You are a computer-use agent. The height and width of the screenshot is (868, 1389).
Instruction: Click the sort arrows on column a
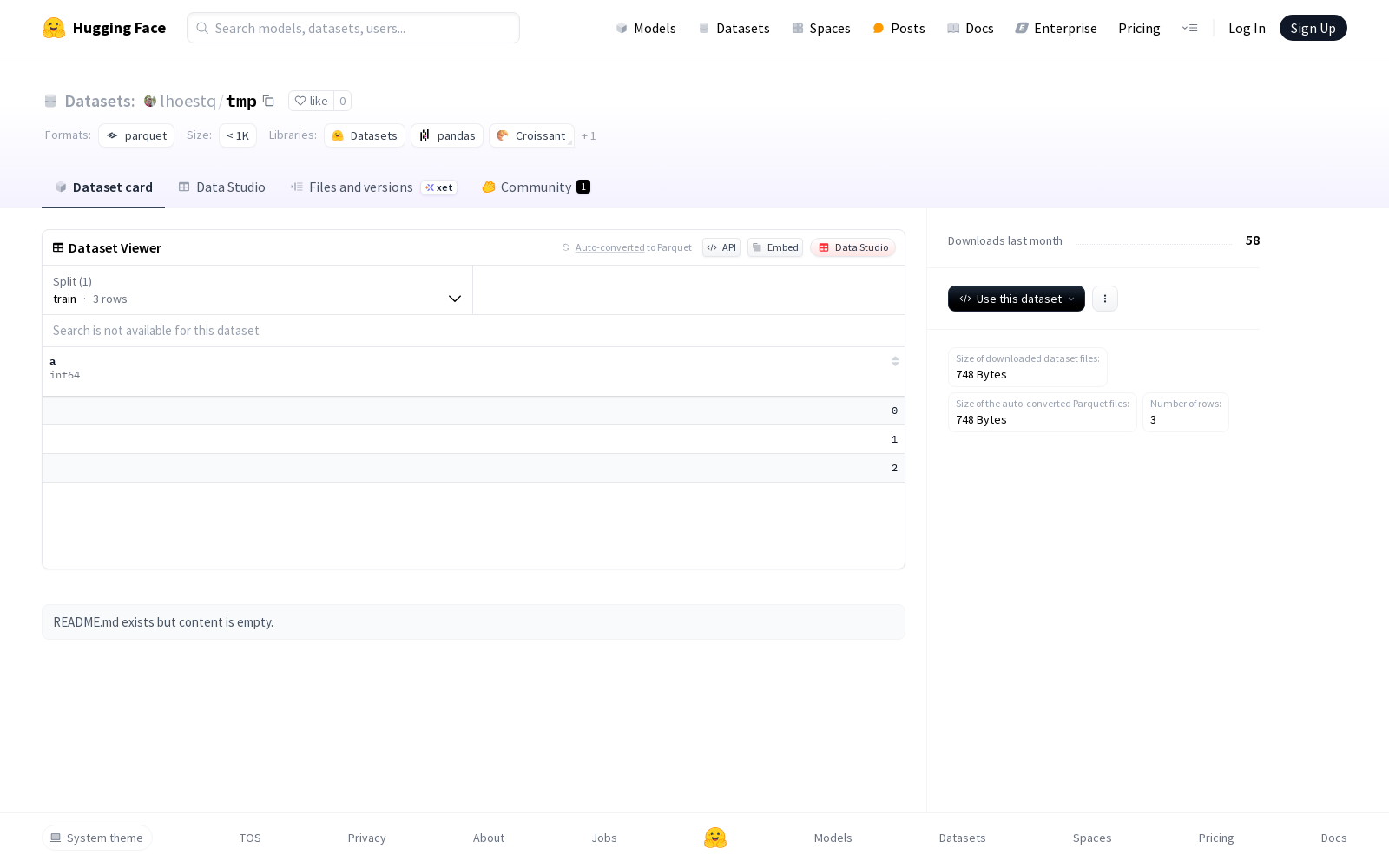pos(895,361)
